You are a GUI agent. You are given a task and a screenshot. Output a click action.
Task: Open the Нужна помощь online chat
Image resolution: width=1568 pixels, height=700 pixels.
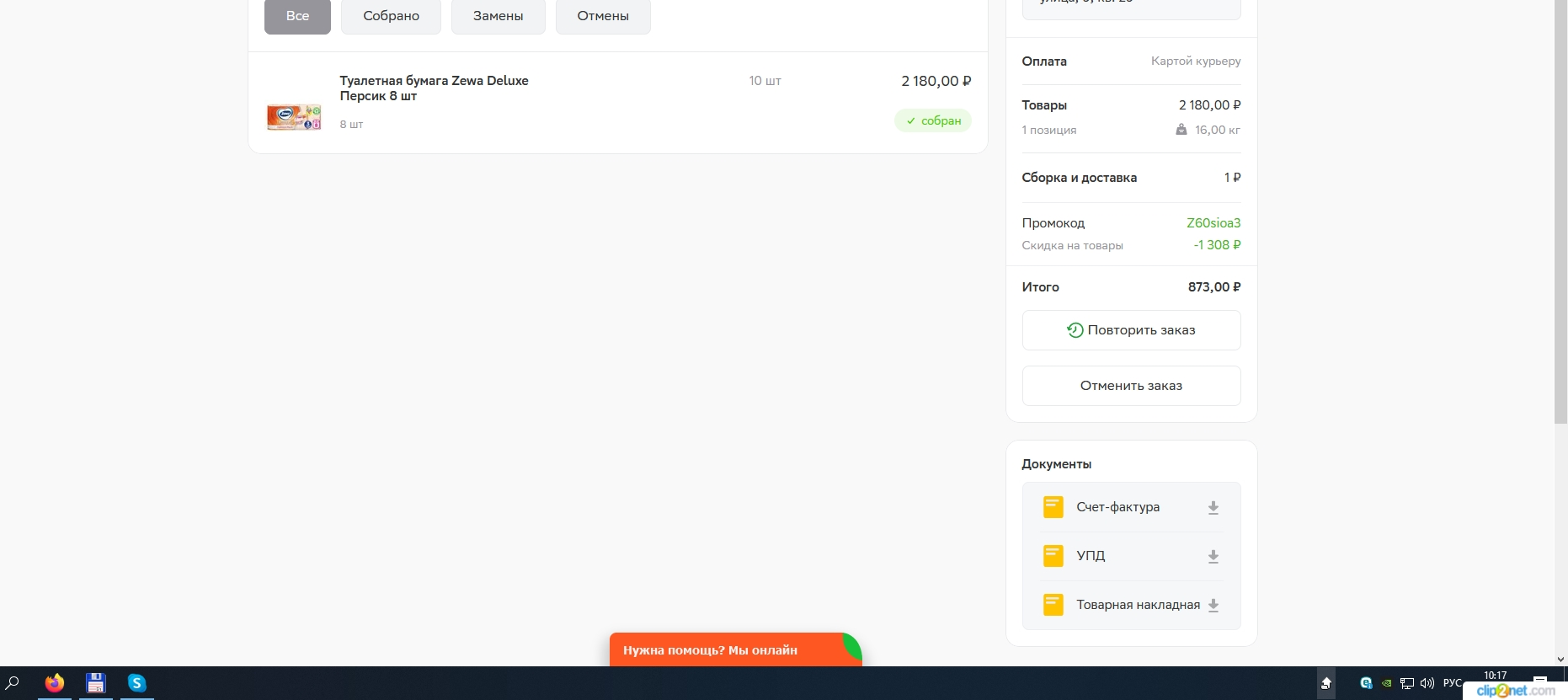tap(735, 649)
